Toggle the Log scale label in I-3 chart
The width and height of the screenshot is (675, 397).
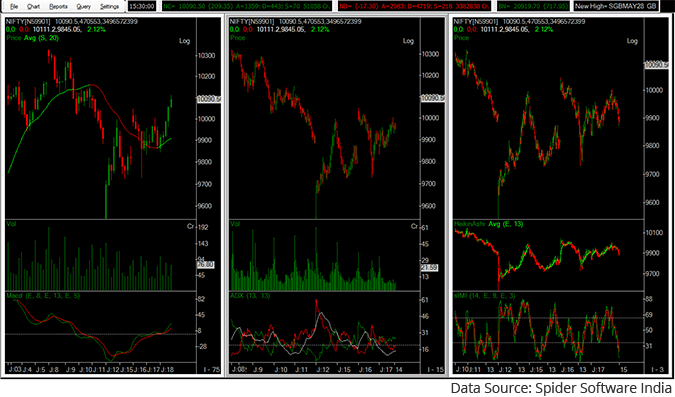632,41
